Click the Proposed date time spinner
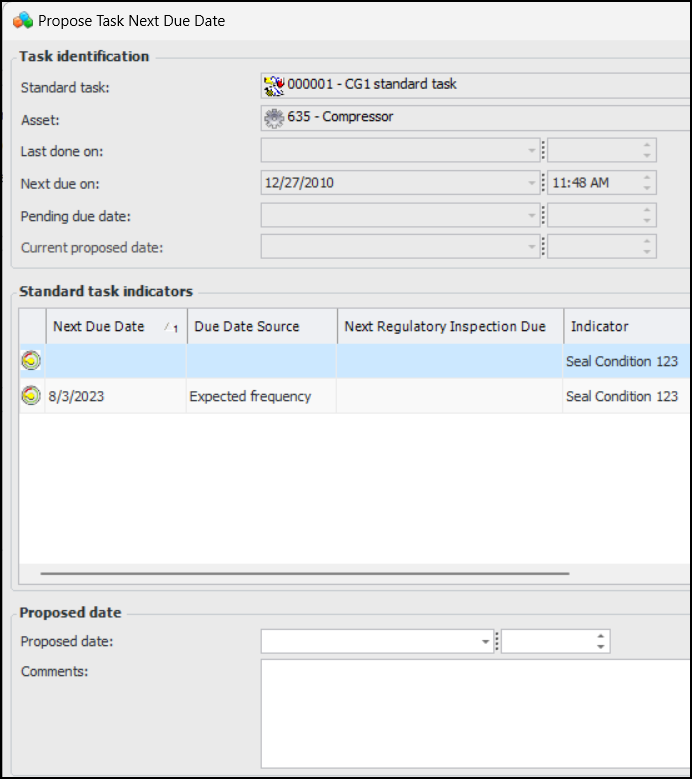This screenshot has width=692, height=779. (600, 641)
